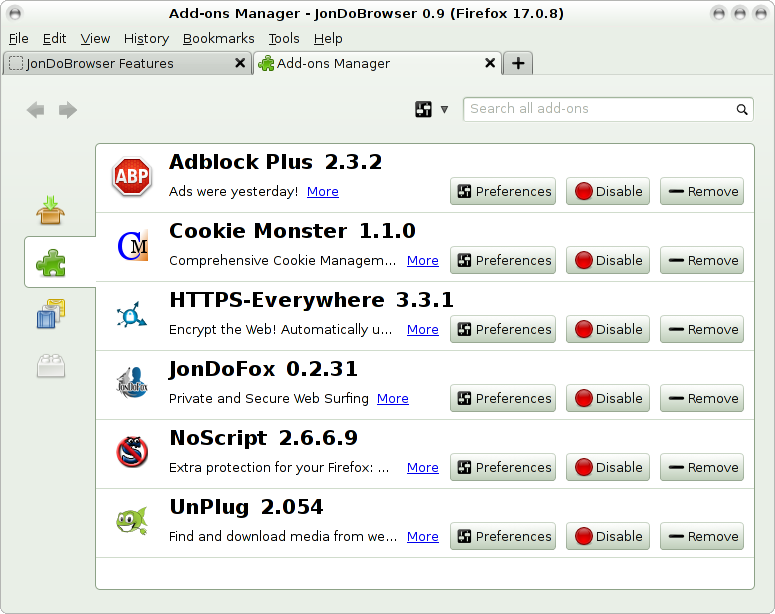The image size is (775, 614).
Task: Open the View menu
Action: click(x=95, y=39)
